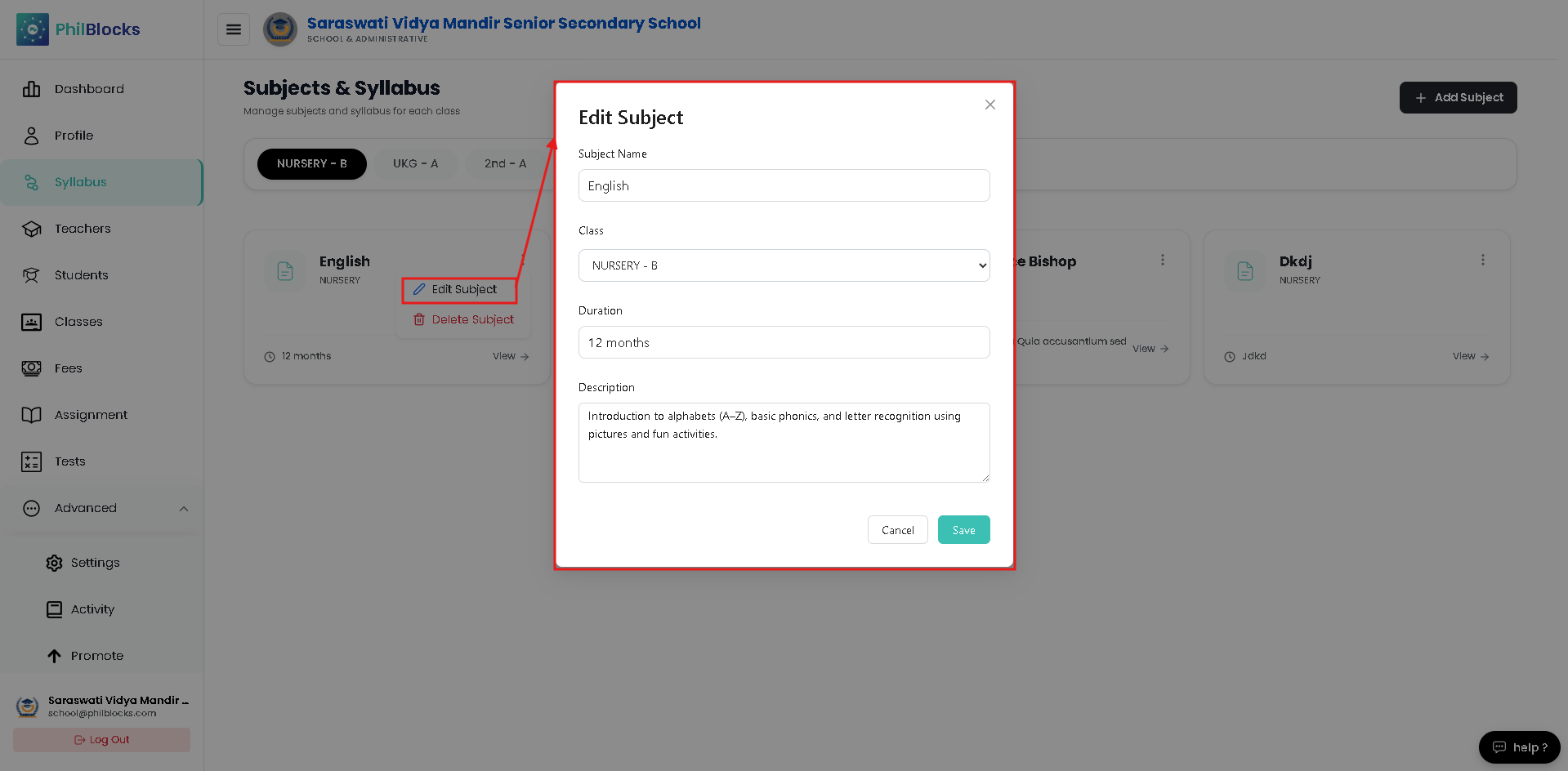
Task: Open Settings gear in sidebar
Action: (x=54, y=563)
